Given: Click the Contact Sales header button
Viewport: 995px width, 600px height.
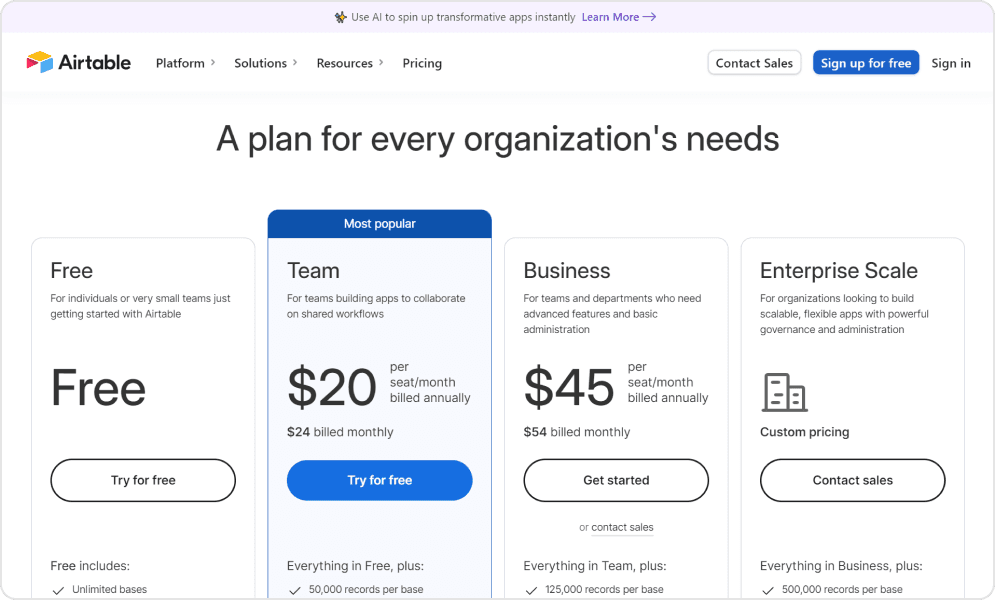Looking at the screenshot, I should [x=754, y=63].
